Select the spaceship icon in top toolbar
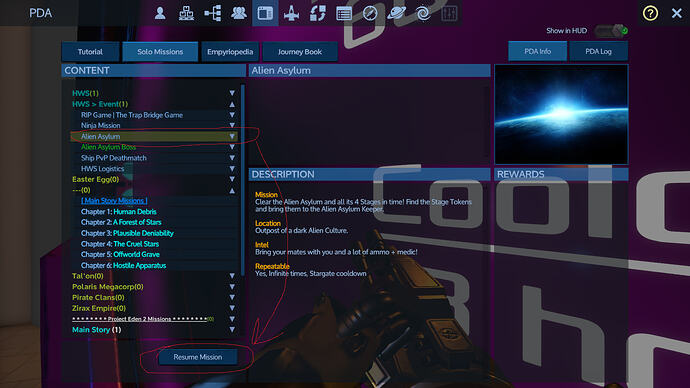Image resolution: width=690 pixels, height=388 pixels. (291, 13)
